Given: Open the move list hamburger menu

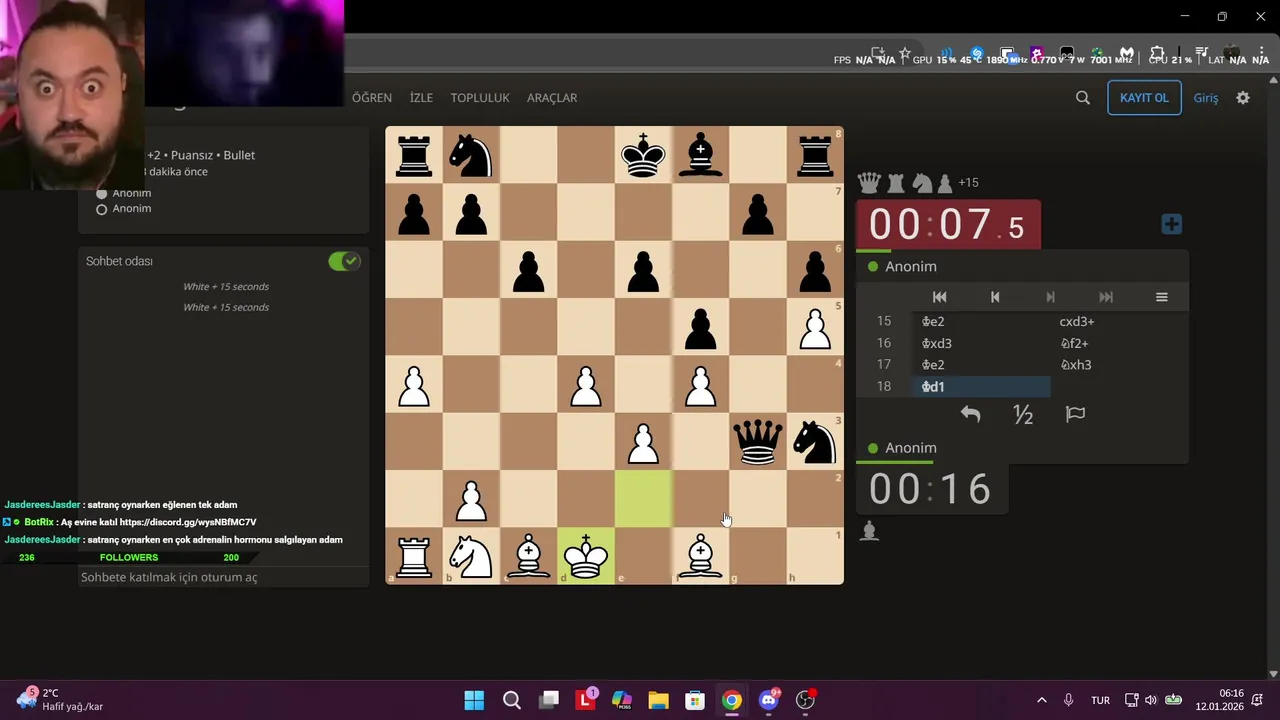Looking at the screenshot, I should click(1161, 297).
